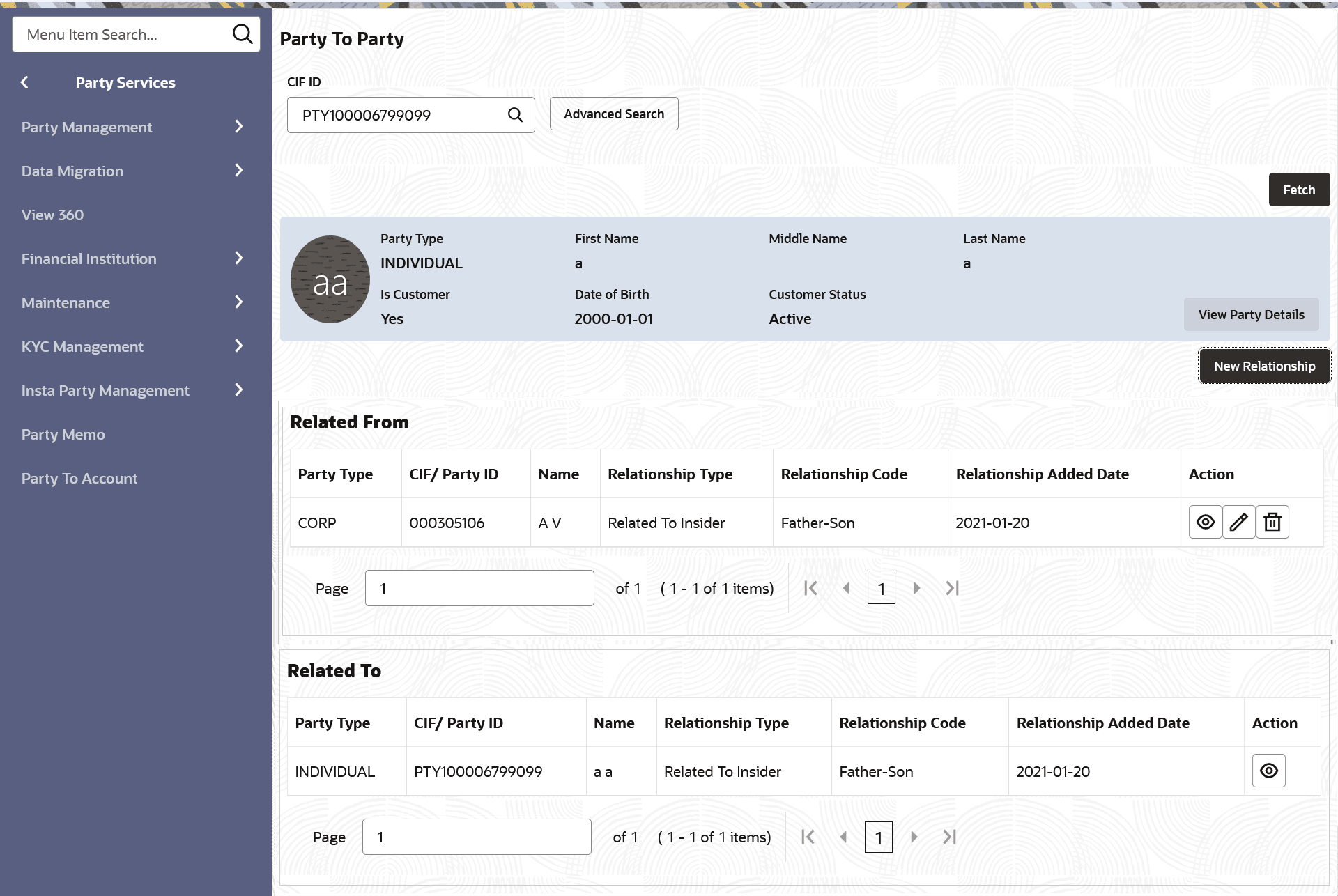Click the CIF ID search magnifier icon
Image resolution: width=1338 pixels, height=896 pixels.
pyautogui.click(x=515, y=115)
